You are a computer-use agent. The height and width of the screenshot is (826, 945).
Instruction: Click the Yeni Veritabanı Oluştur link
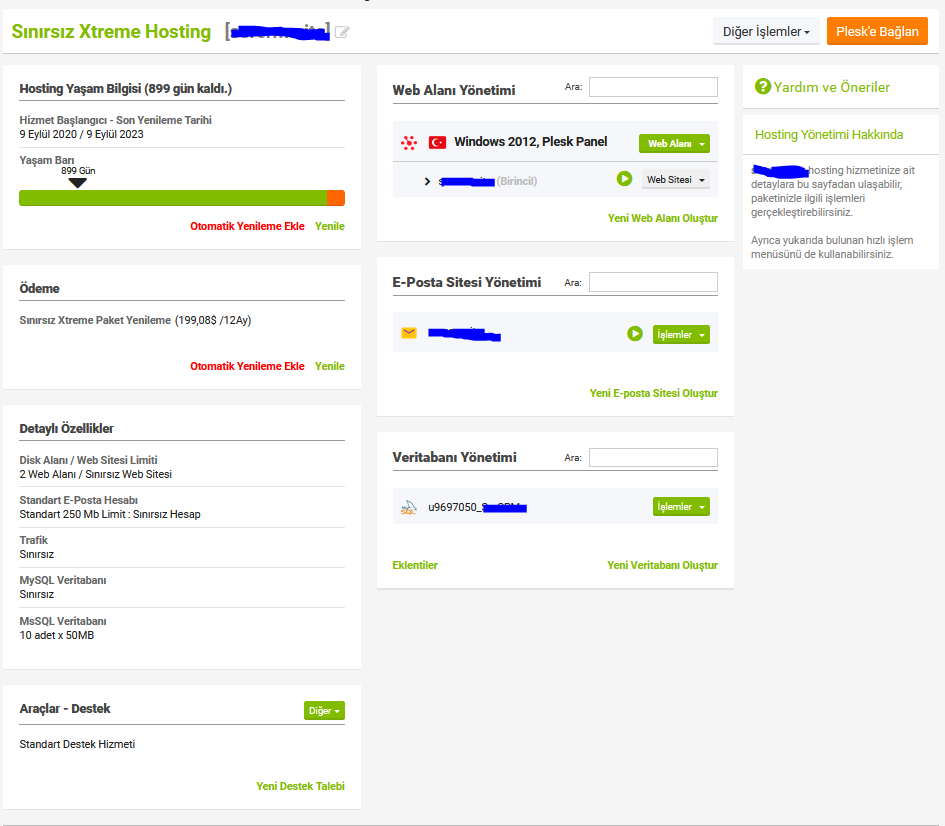pyautogui.click(x=662, y=565)
